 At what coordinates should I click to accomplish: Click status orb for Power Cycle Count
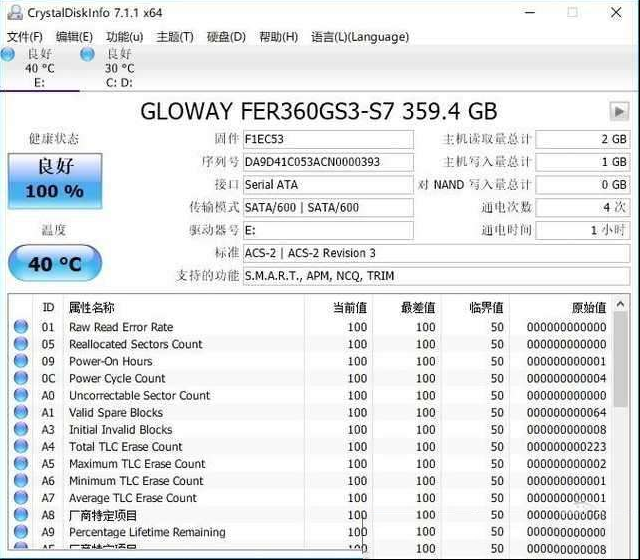(21, 378)
